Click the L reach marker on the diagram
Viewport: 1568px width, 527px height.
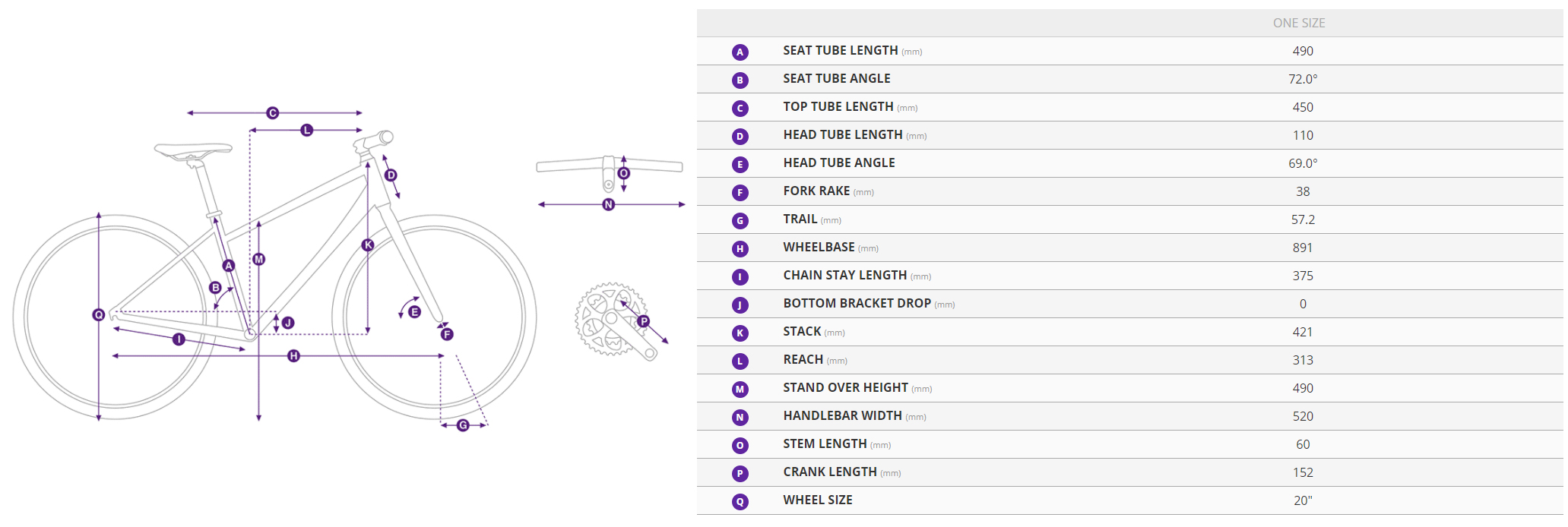tap(306, 131)
